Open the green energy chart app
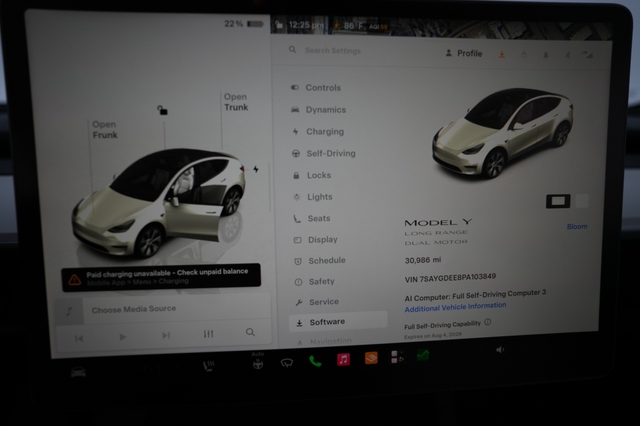 pyautogui.click(x=423, y=355)
